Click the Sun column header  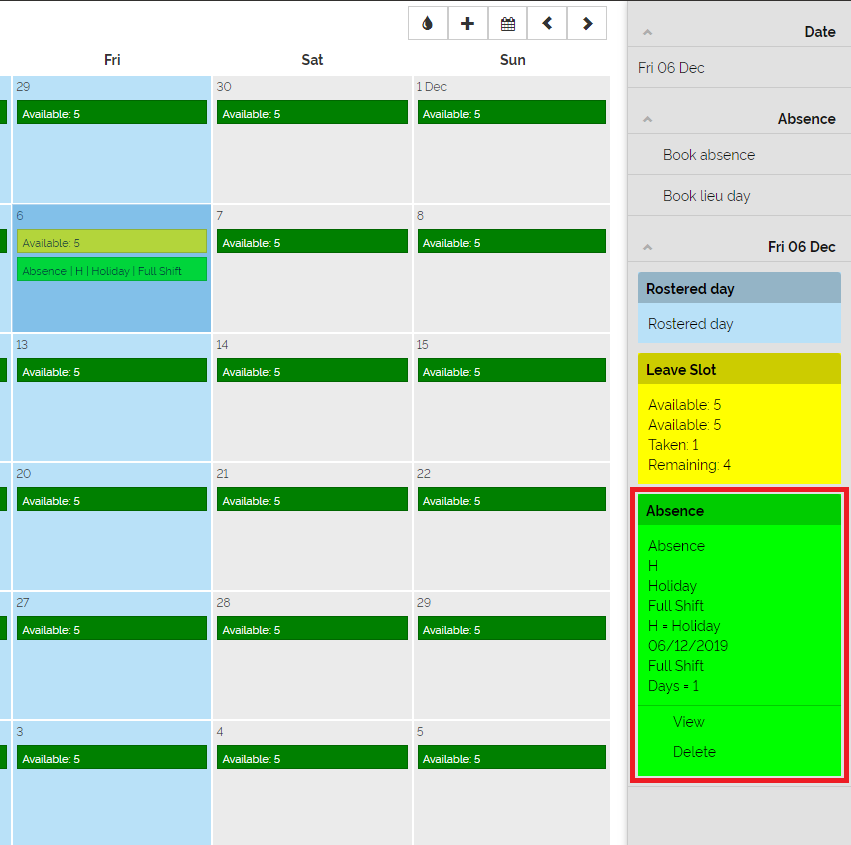[x=512, y=60]
